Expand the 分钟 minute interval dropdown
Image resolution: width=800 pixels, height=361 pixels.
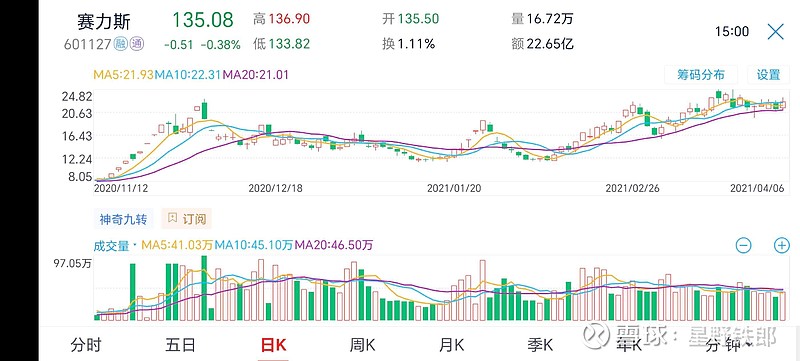click(728, 345)
